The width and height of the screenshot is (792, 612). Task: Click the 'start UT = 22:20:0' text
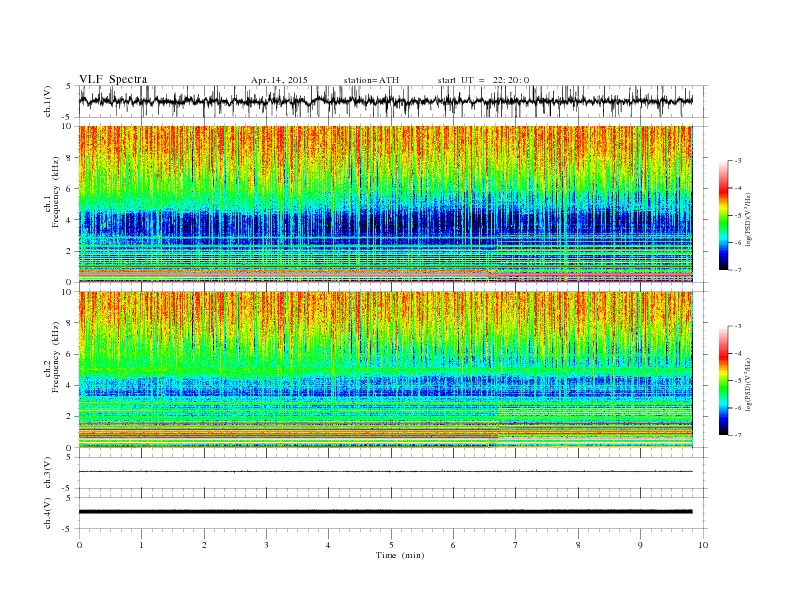click(483, 80)
